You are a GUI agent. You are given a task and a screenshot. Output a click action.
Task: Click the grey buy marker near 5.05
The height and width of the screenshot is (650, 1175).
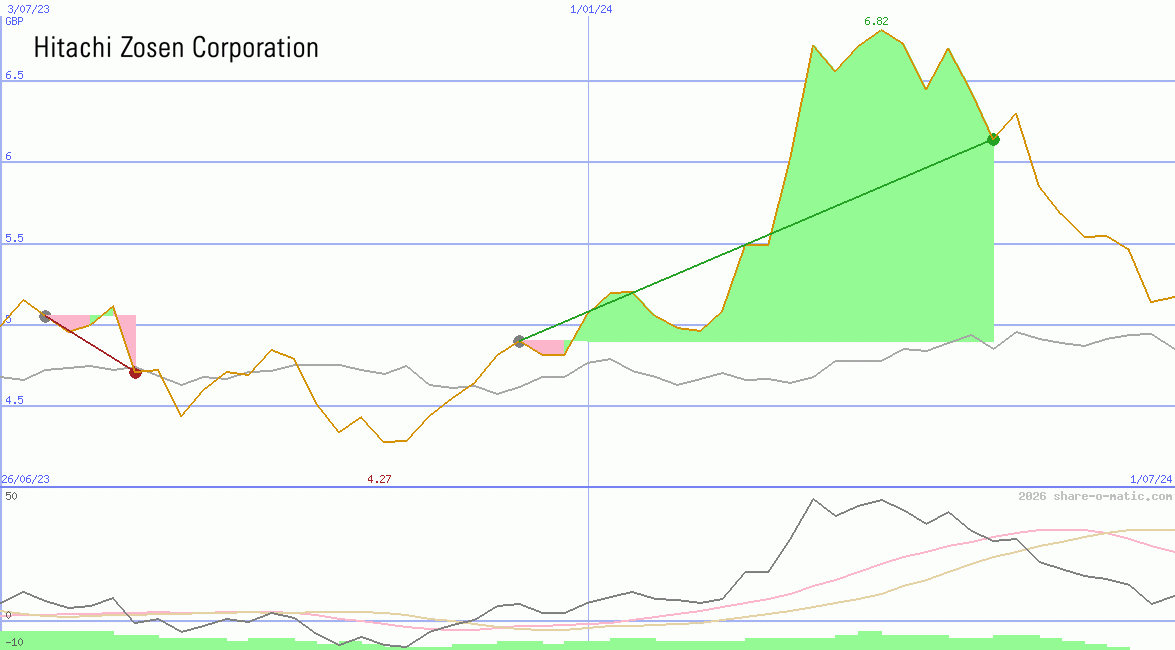tap(45, 316)
